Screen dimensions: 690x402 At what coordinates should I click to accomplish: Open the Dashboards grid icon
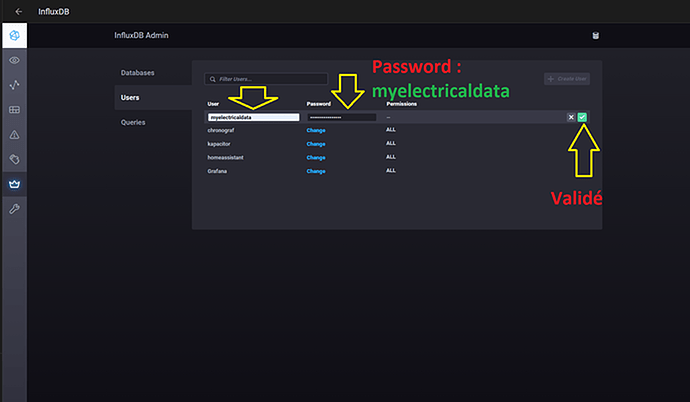tap(15, 110)
